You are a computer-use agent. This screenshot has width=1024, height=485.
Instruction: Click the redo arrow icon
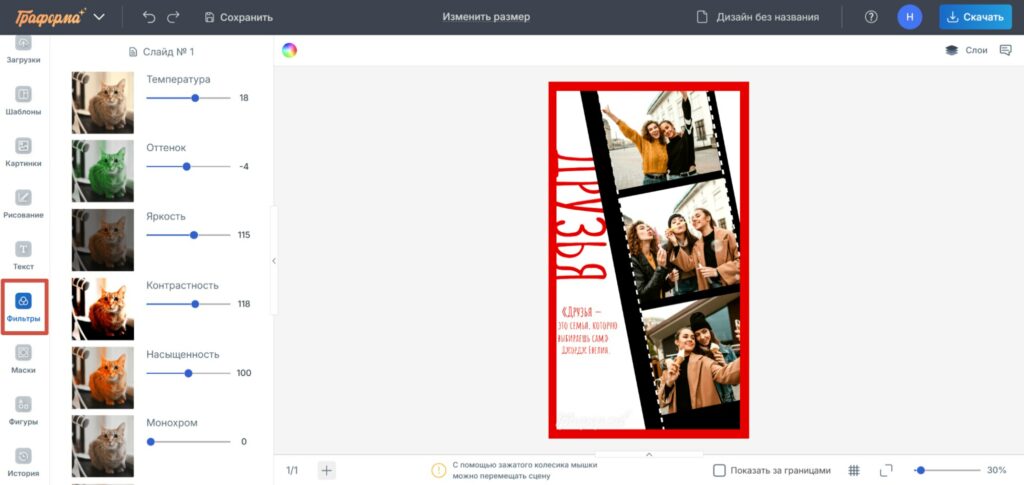coord(173,17)
